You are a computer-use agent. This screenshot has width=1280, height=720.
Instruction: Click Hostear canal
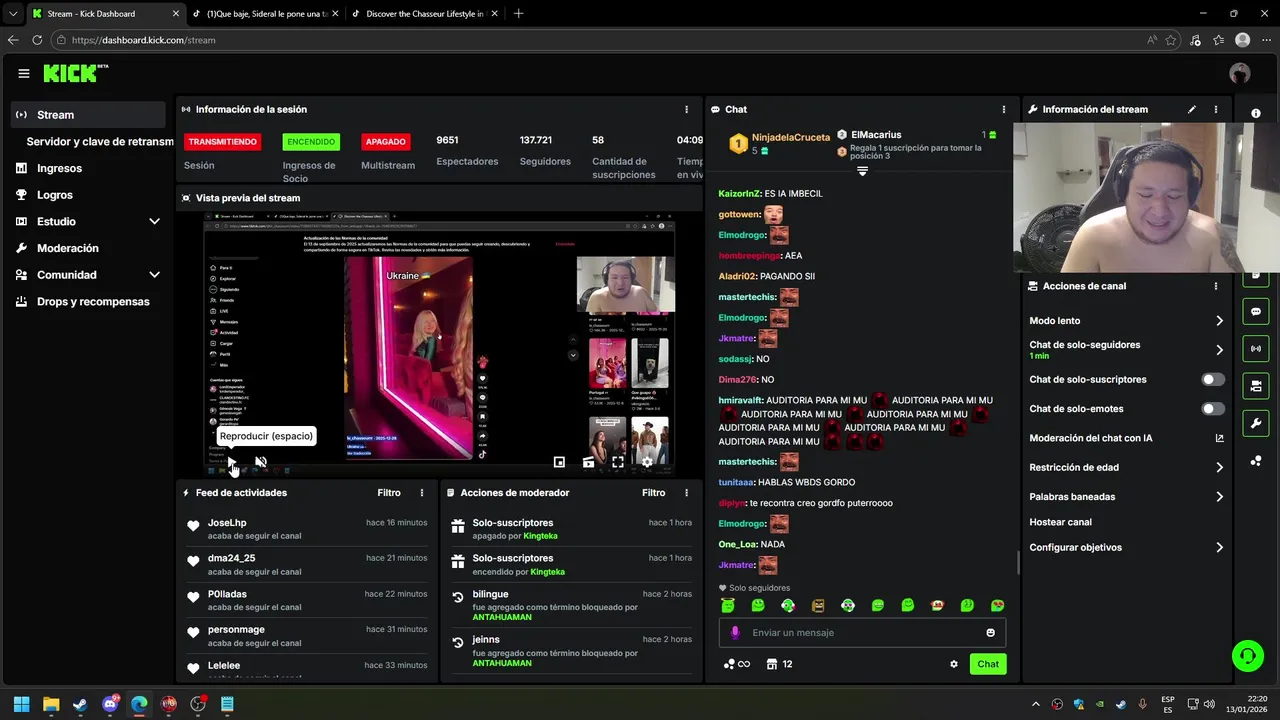(x=1060, y=522)
